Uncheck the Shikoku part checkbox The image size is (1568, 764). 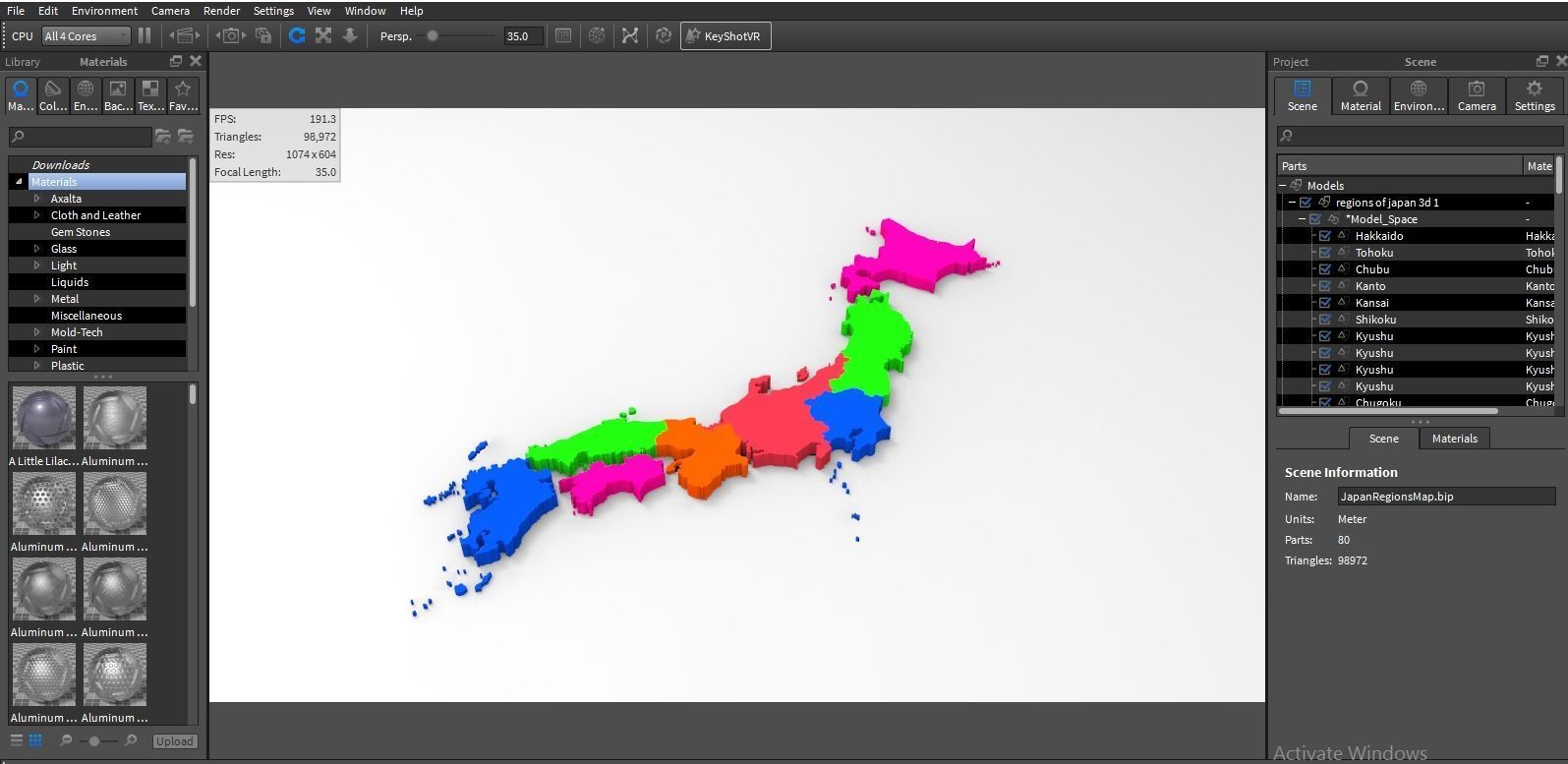coord(1324,320)
